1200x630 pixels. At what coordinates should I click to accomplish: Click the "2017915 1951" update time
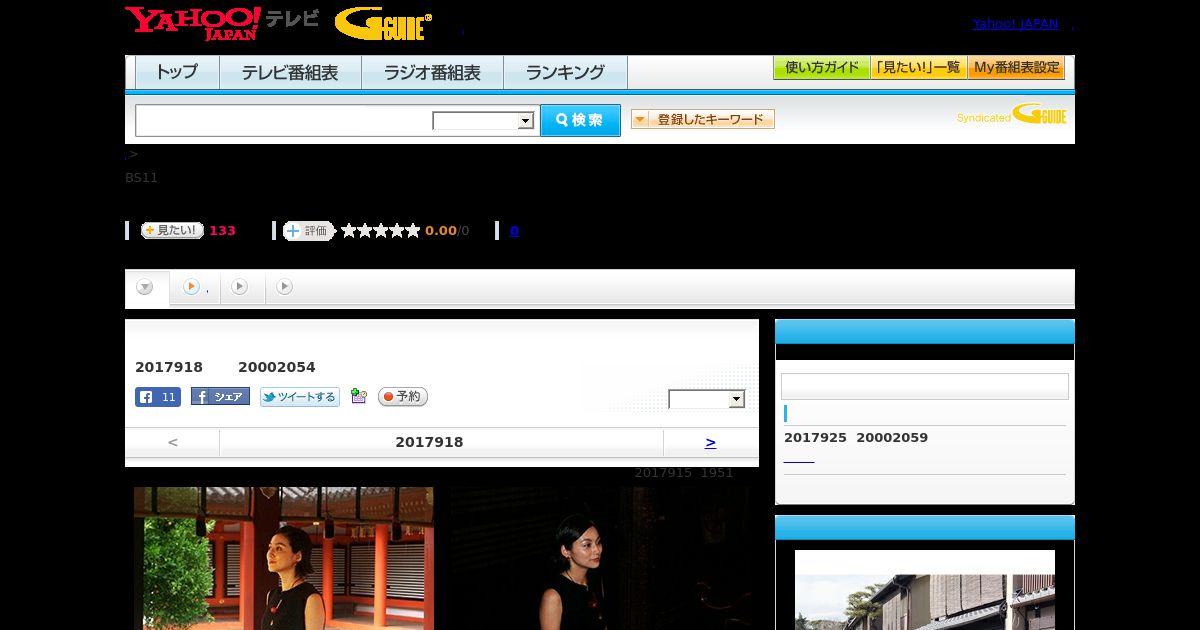tap(684, 473)
